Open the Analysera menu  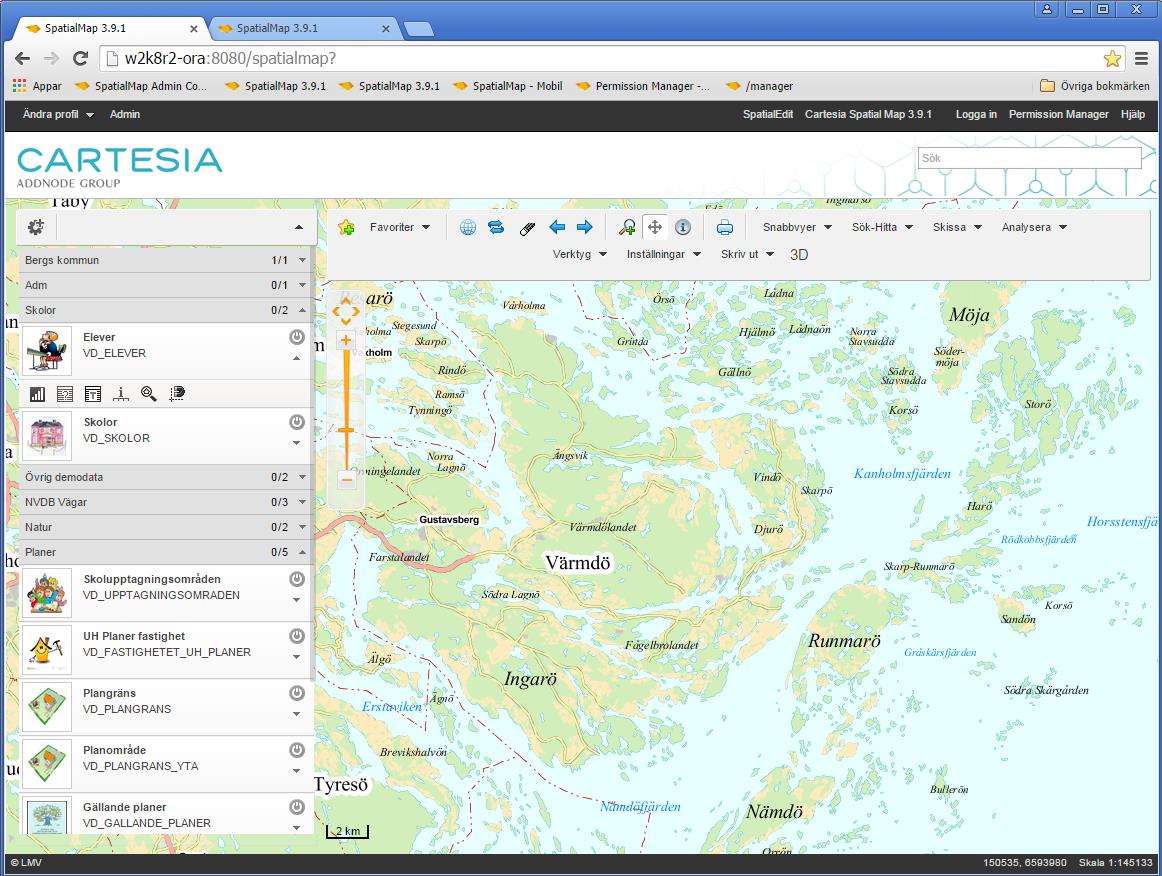[1035, 228]
